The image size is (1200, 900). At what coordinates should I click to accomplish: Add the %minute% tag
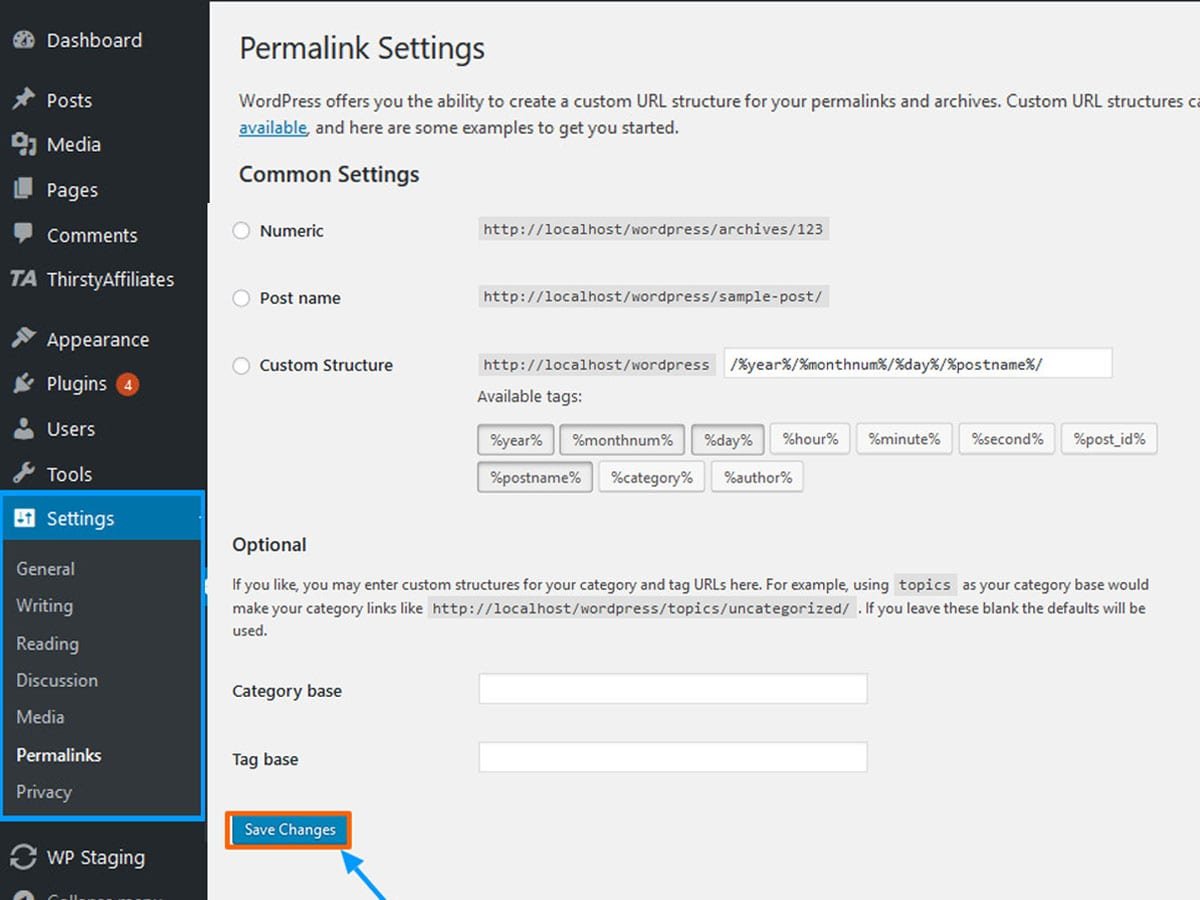tap(904, 440)
